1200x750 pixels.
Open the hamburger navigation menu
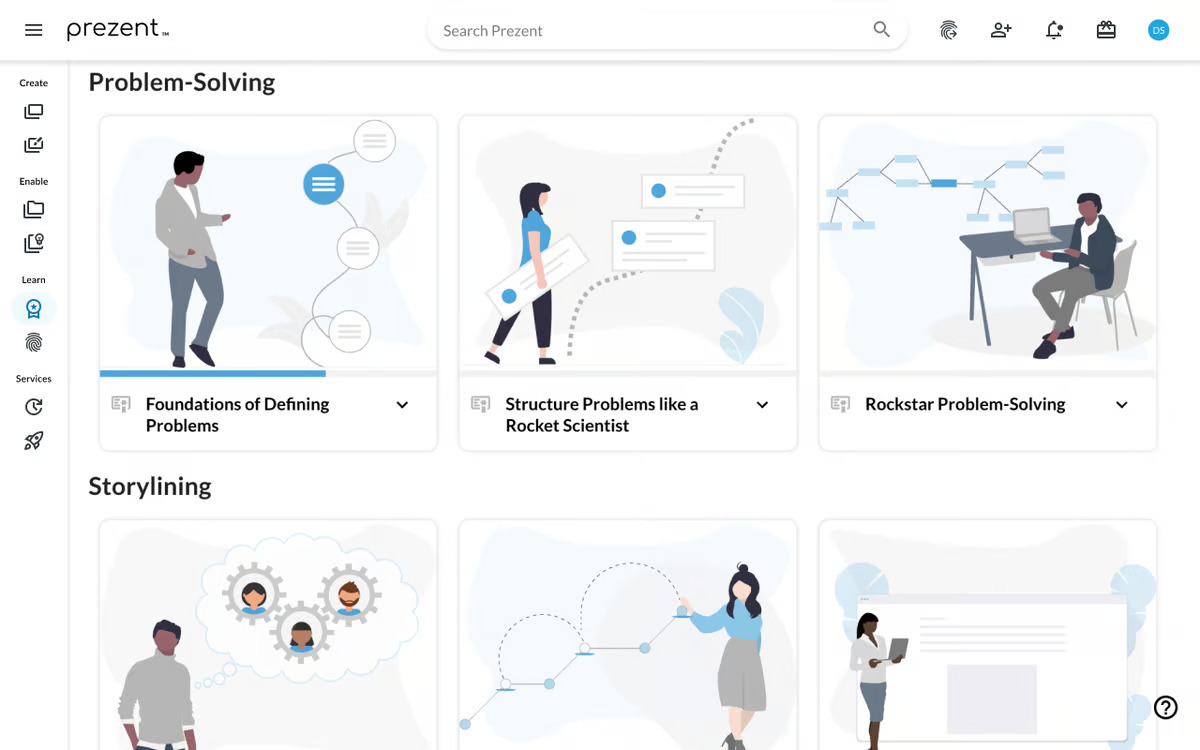click(33, 30)
